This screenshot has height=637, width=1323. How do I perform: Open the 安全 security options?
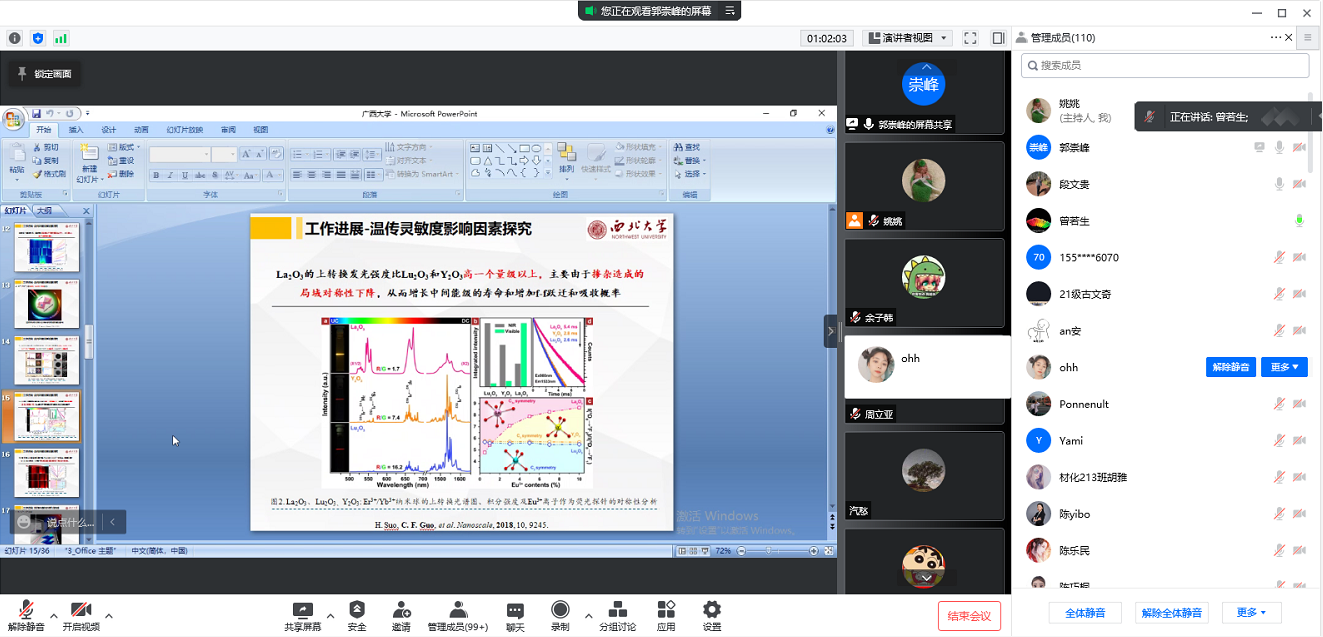point(357,615)
